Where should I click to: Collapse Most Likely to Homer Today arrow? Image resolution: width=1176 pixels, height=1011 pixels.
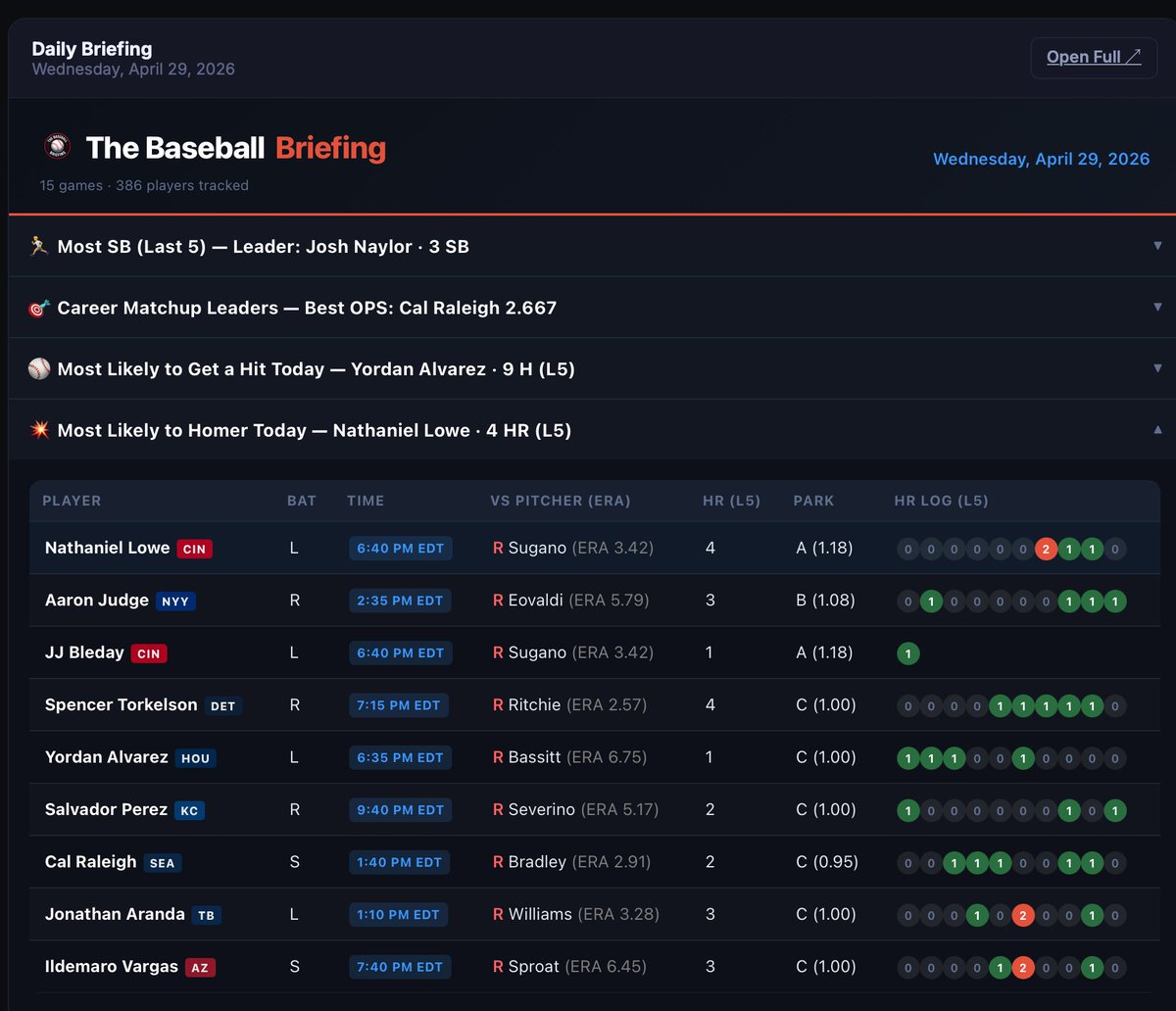1157,430
